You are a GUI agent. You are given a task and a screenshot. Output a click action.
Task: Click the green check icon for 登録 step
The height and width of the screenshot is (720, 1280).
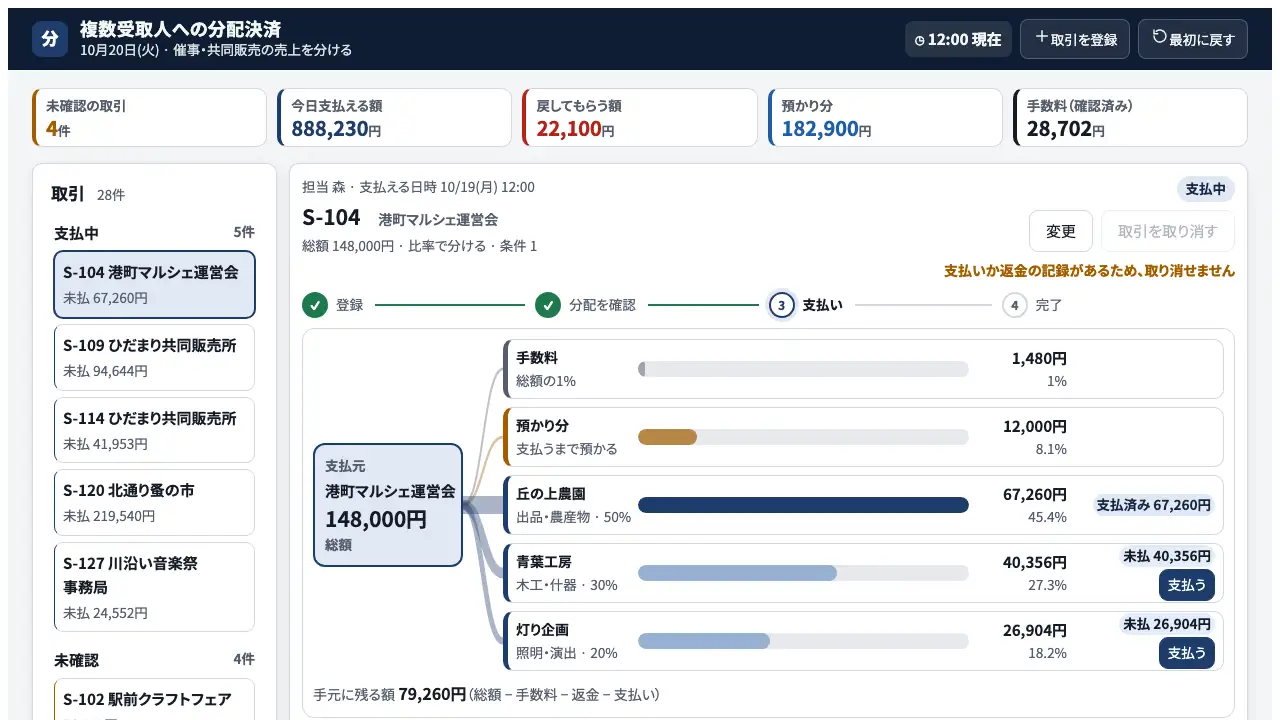tap(315, 305)
